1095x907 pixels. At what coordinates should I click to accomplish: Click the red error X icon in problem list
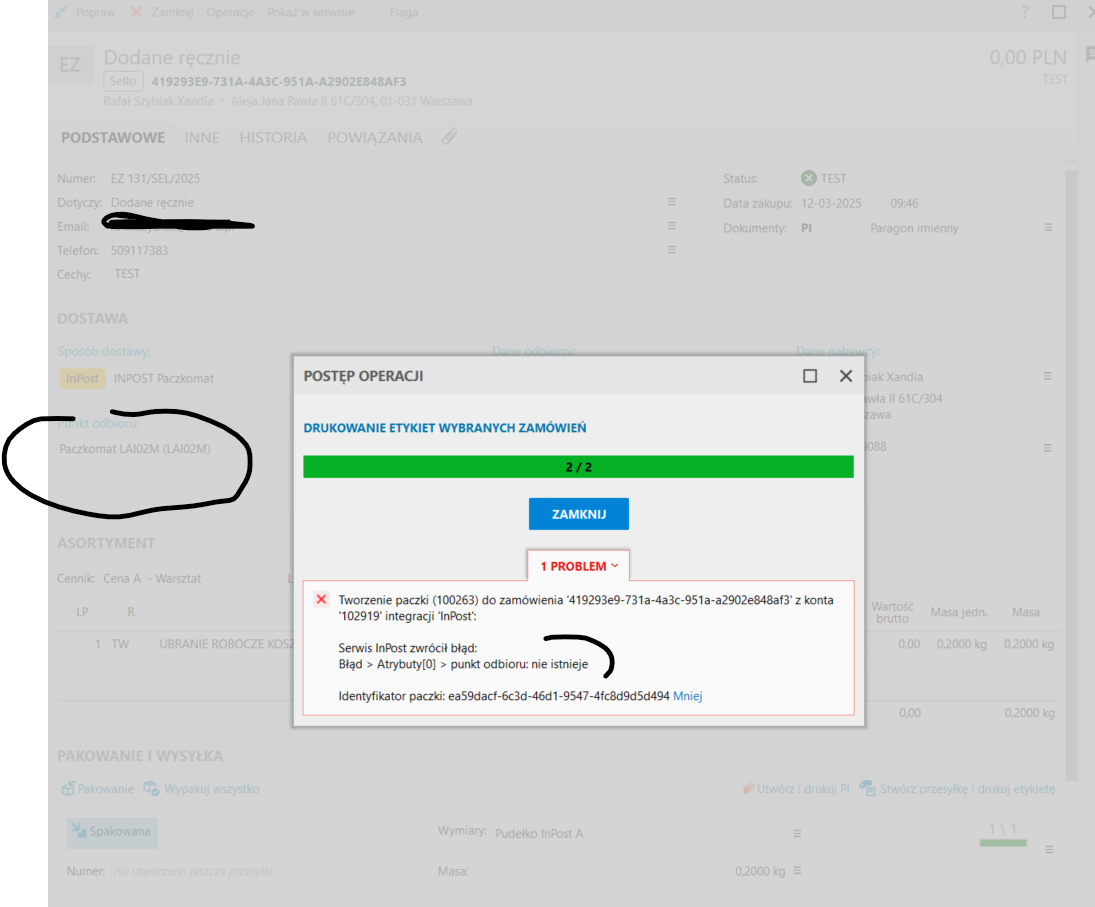[321, 599]
